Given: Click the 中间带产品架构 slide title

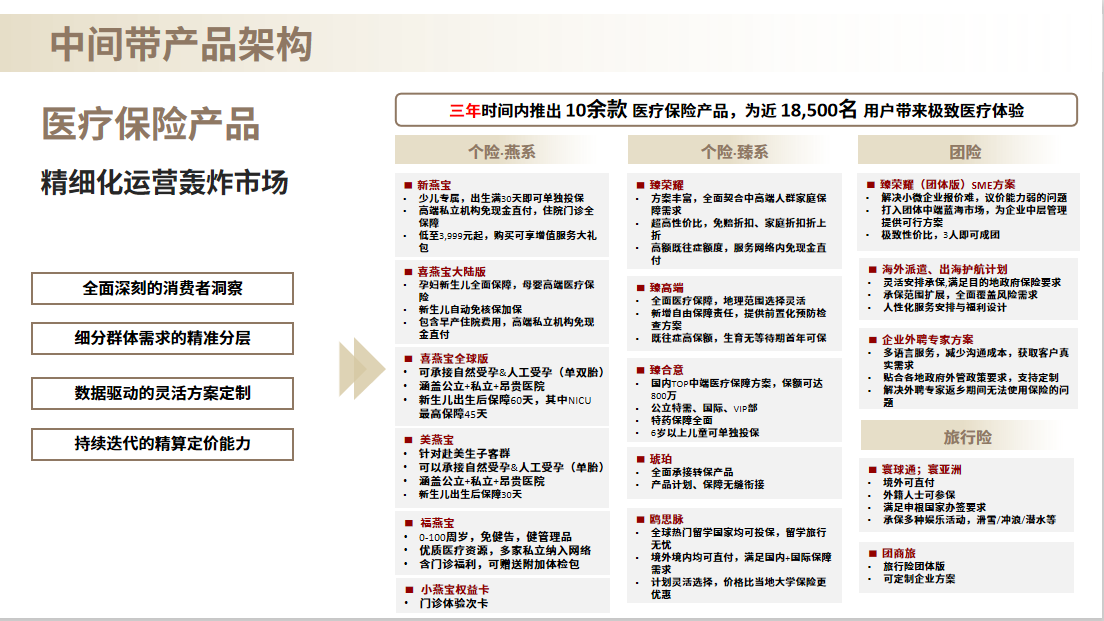Looking at the screenshot, I should 181,46.
